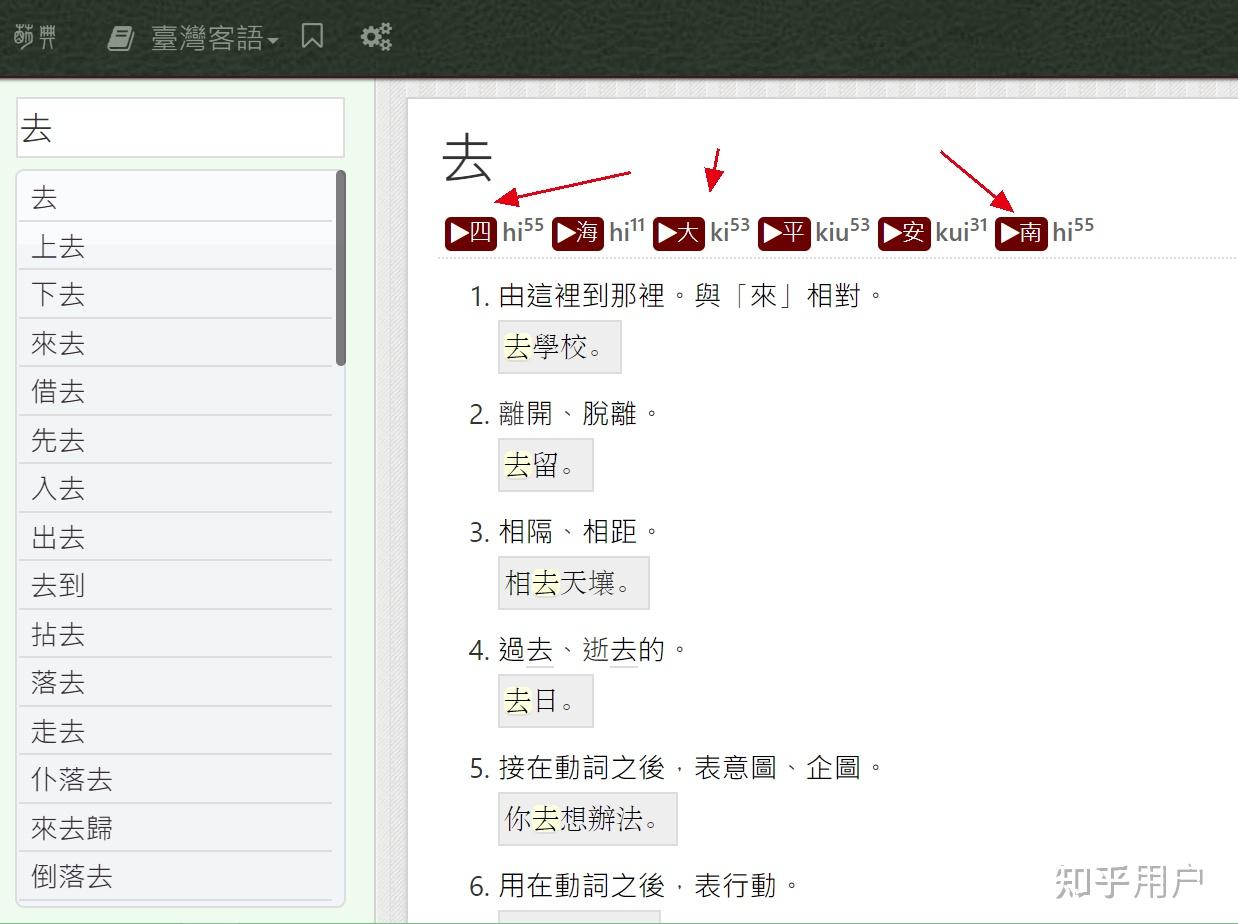Image resolution: width=1238 pixels, height=924 pixels.
Task: Click the large 去 entry heading
Action: click(x=468, y=158)
